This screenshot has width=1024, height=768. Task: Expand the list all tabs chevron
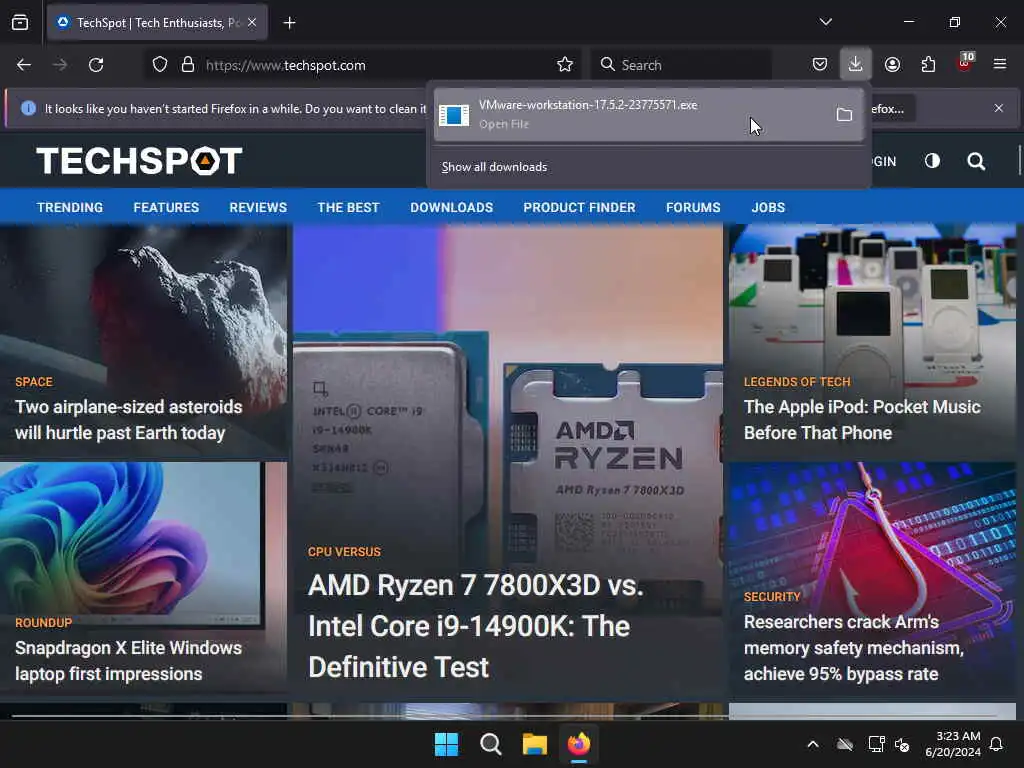click(825, 22)
